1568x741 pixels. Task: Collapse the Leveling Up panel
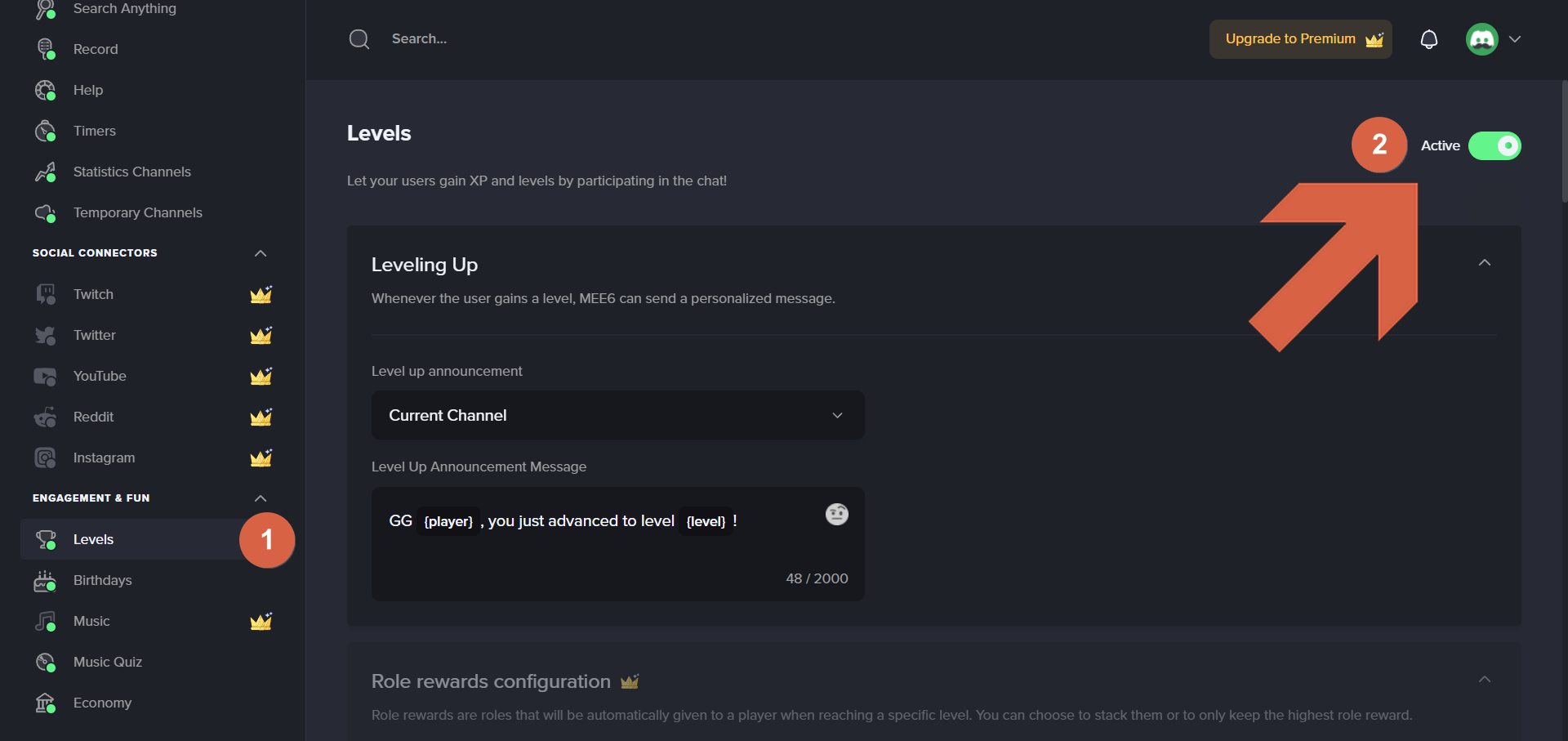[x=1485, y=262]
